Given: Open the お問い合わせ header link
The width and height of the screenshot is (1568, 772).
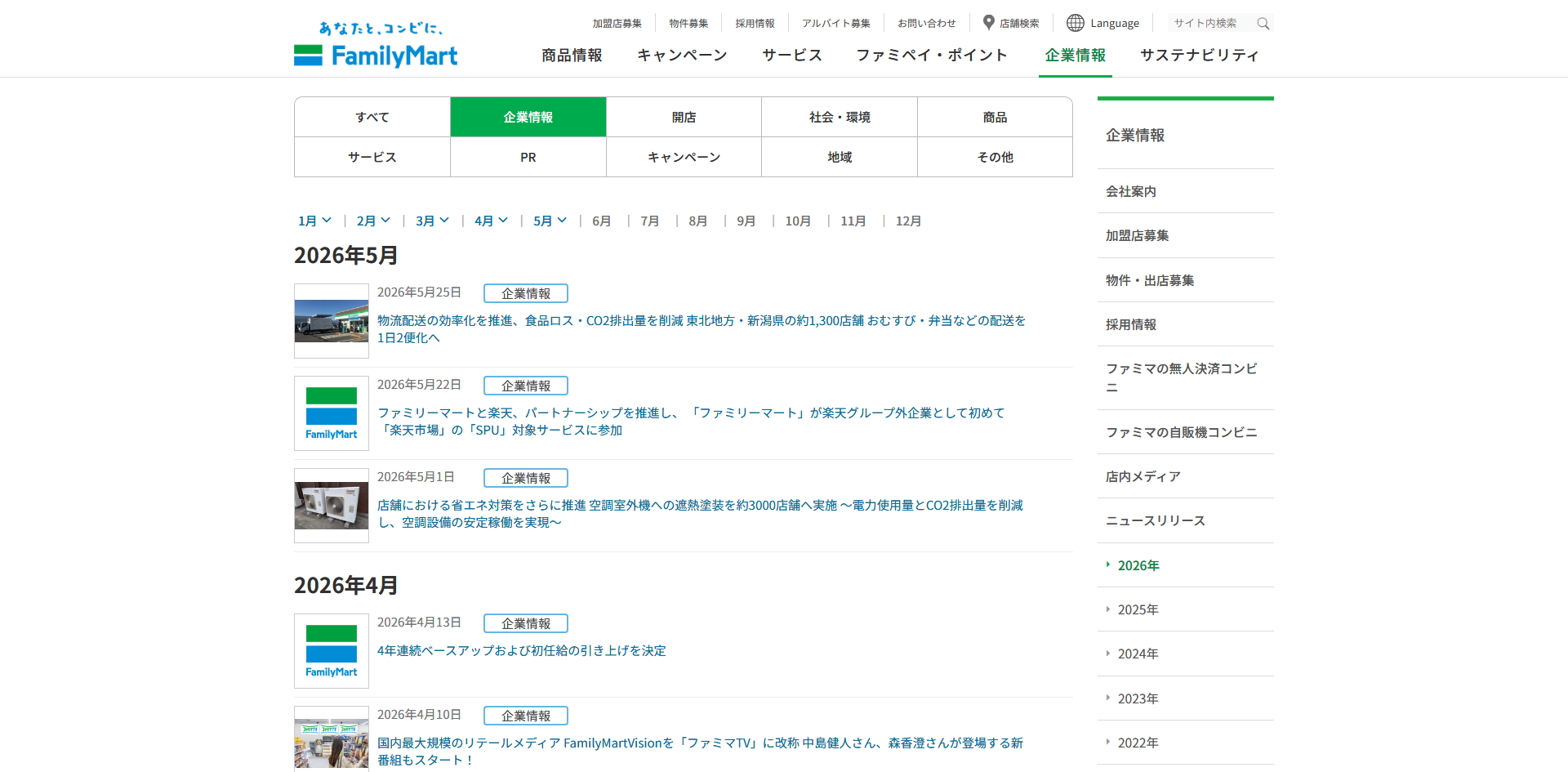Looking at the screenshot, I should coord(927,24).
